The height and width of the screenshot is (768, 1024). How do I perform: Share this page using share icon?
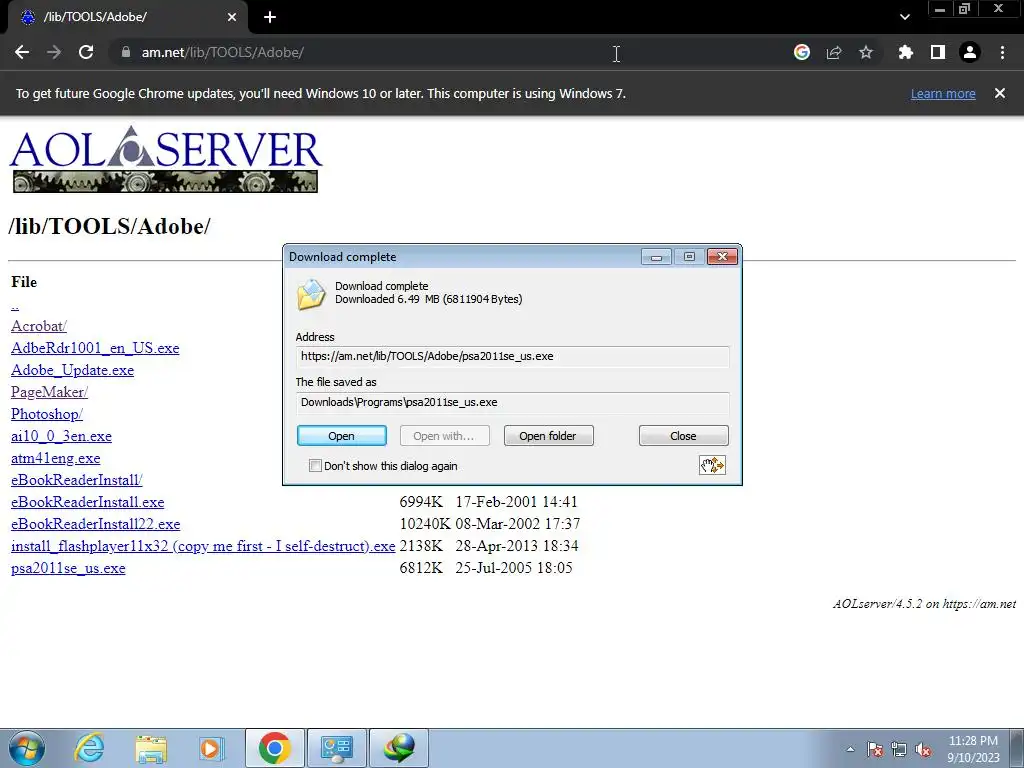834,52
